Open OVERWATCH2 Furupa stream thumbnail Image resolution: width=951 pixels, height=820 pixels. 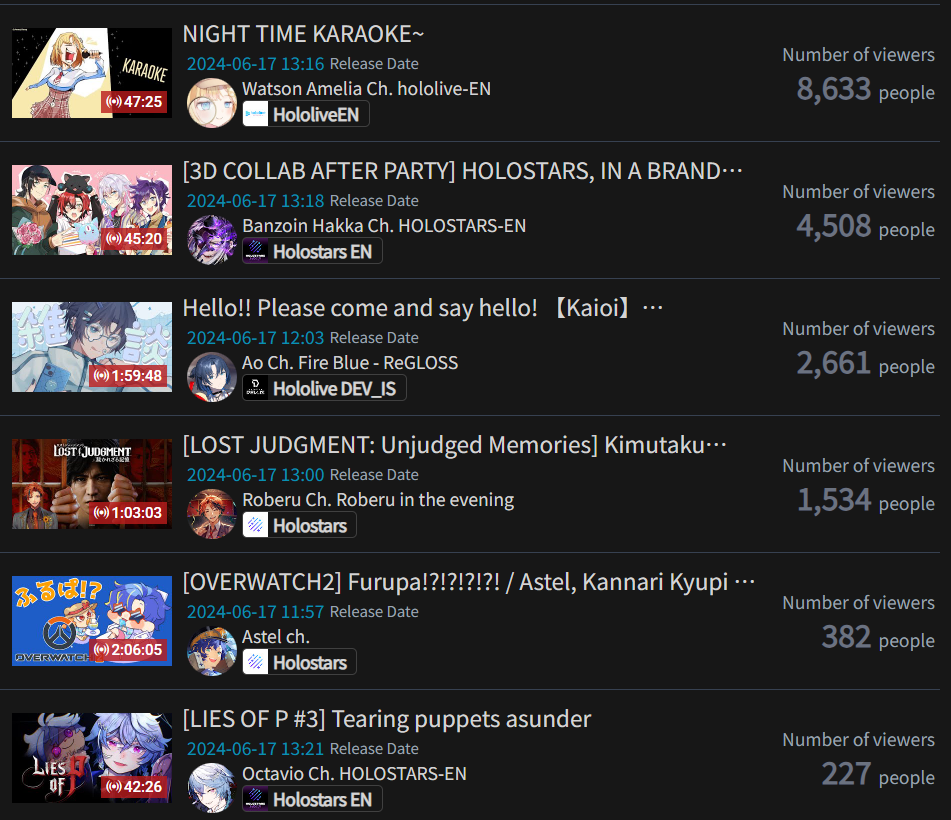pos(92,621)
